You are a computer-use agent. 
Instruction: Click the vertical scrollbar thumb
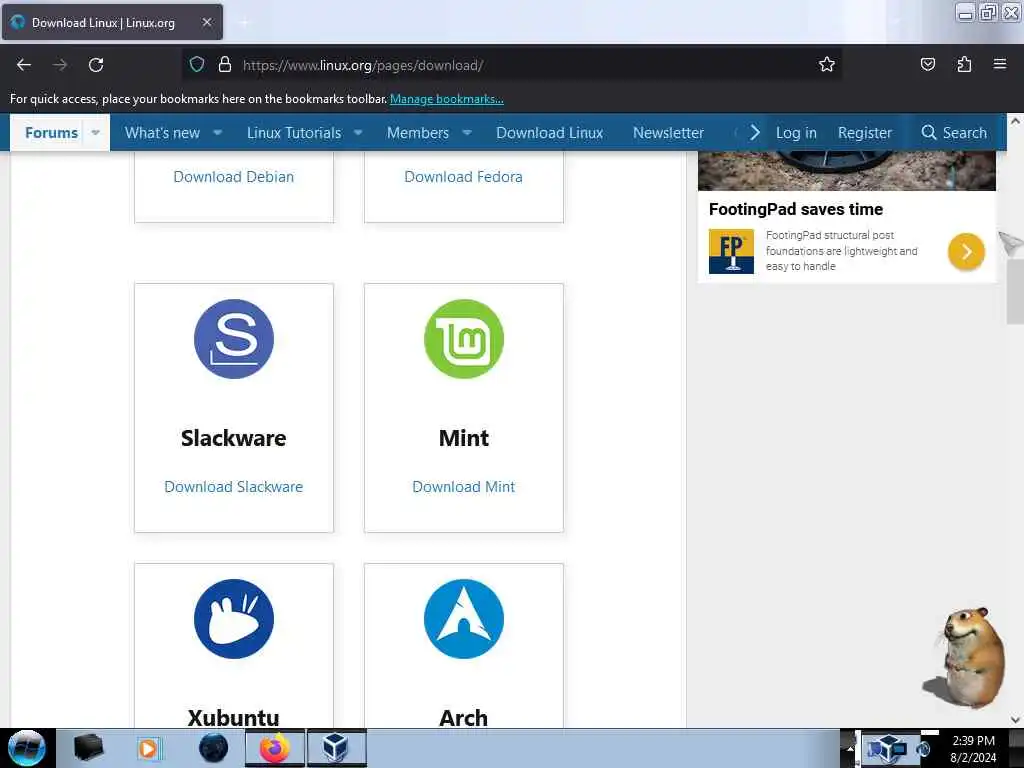[1015, 291]
